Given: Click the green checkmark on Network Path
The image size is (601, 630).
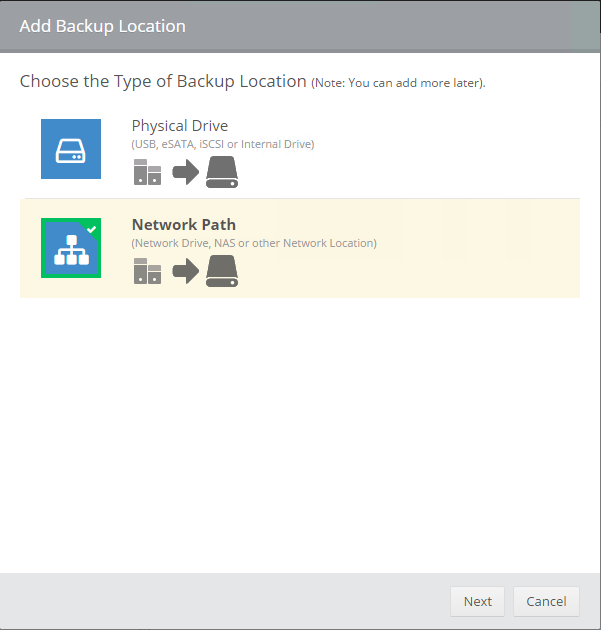Looking at the screenshot, I should click(x=91, y=229).
